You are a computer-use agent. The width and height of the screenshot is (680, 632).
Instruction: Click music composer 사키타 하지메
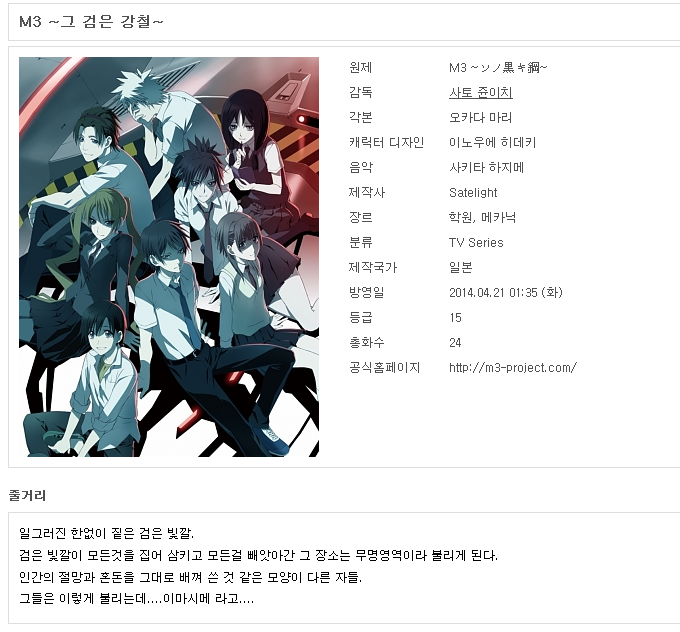point(486,167)
